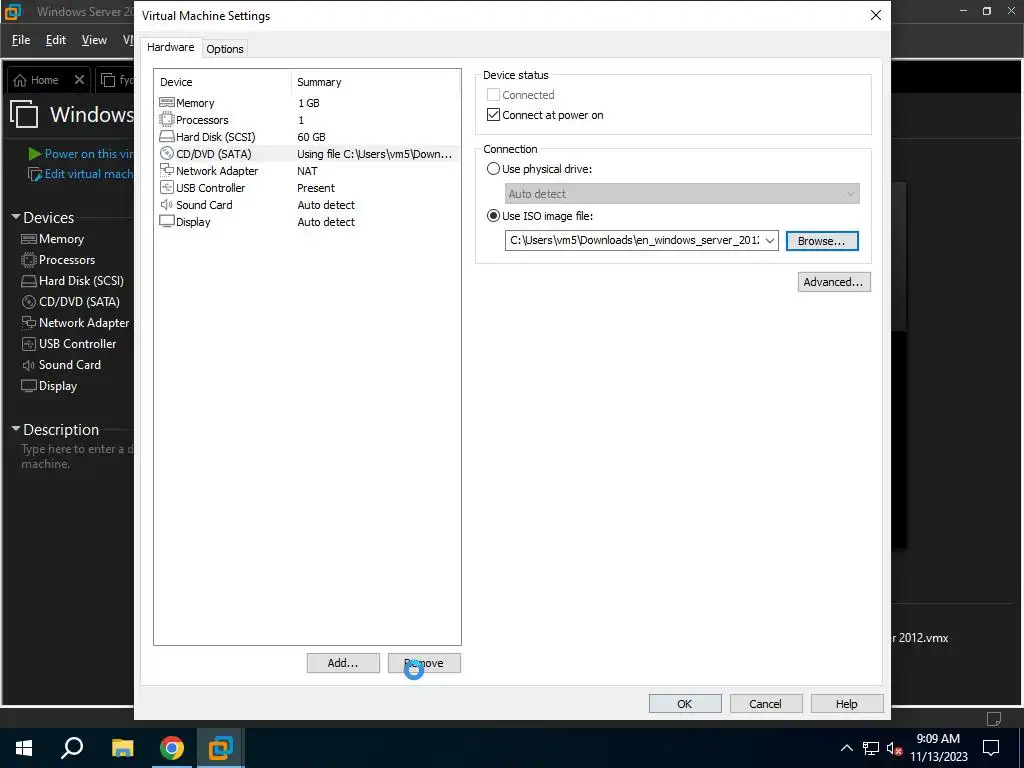
Task: Launch Google Chrome from the taskbar
Action: point(172,748)
